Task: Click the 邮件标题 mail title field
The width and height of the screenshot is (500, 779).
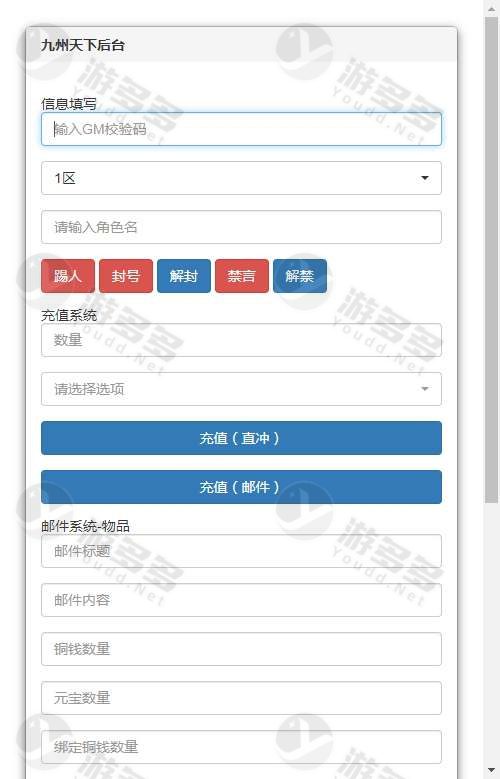Action: pyautogui.click(x=241, y=551)
